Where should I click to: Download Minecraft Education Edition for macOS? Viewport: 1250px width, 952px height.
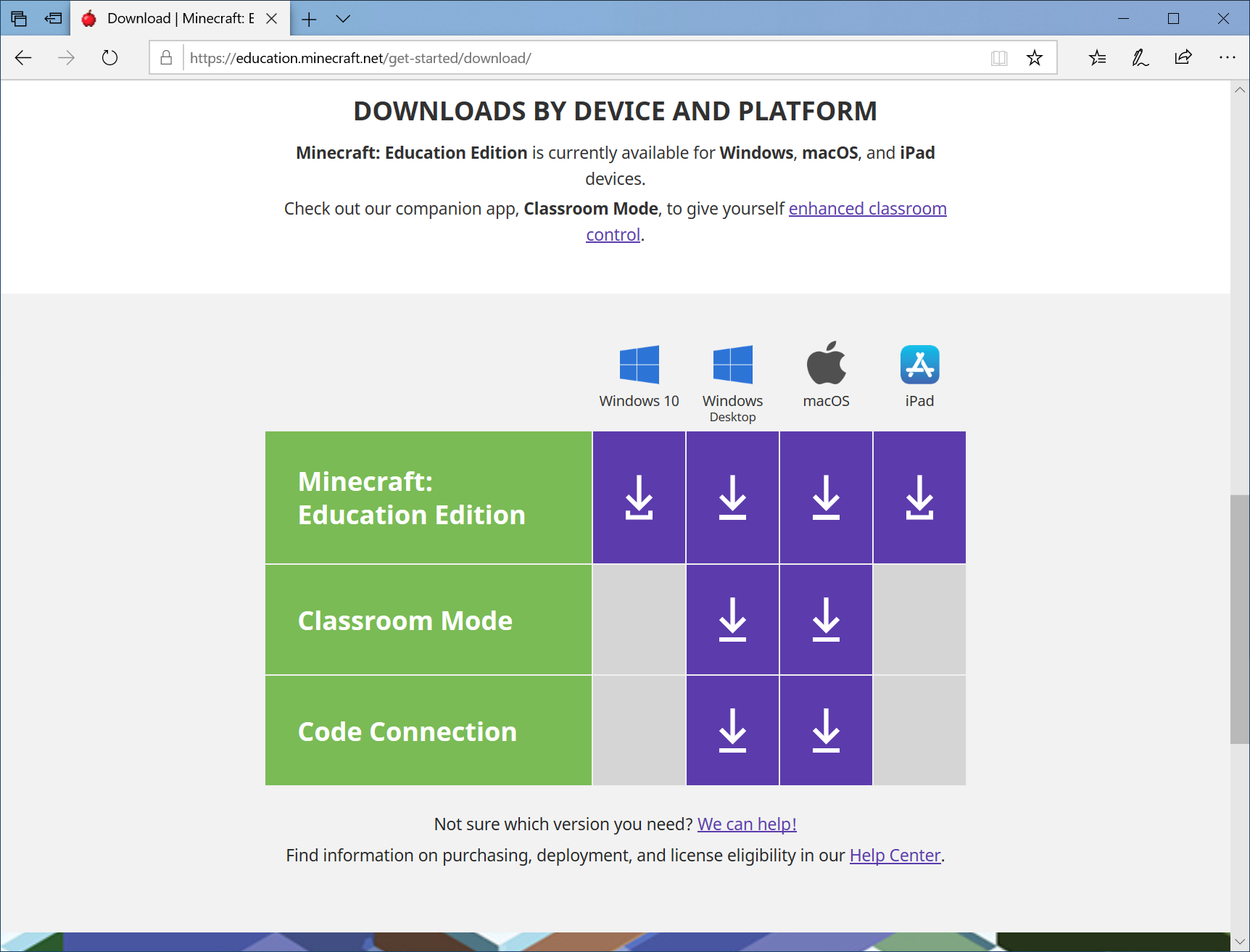826,497
